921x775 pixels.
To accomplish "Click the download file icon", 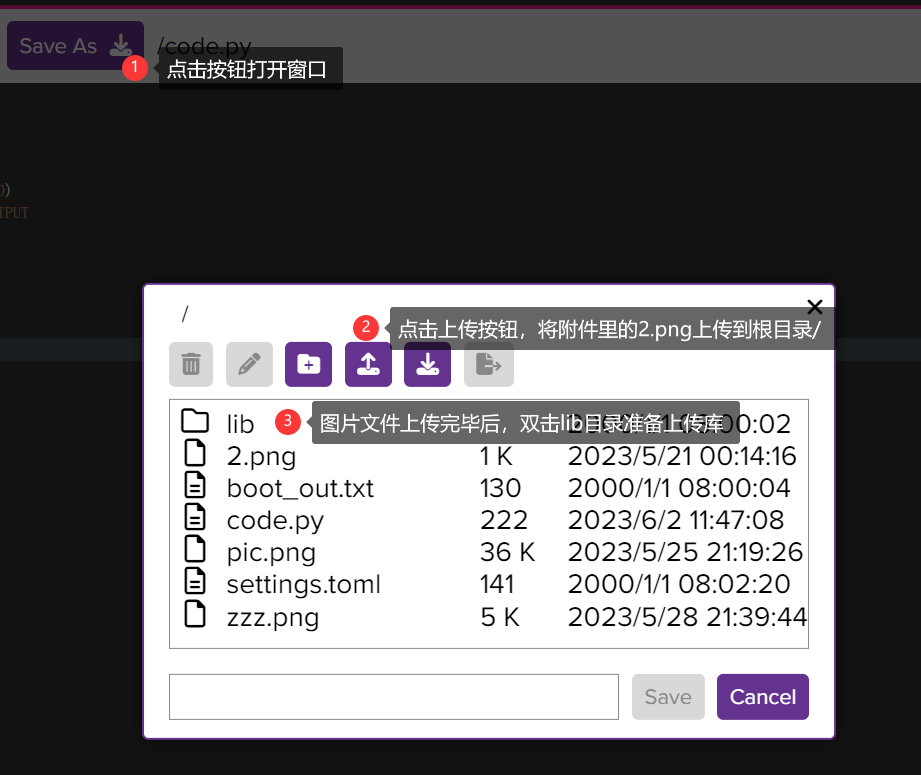I will coord(428,364).
